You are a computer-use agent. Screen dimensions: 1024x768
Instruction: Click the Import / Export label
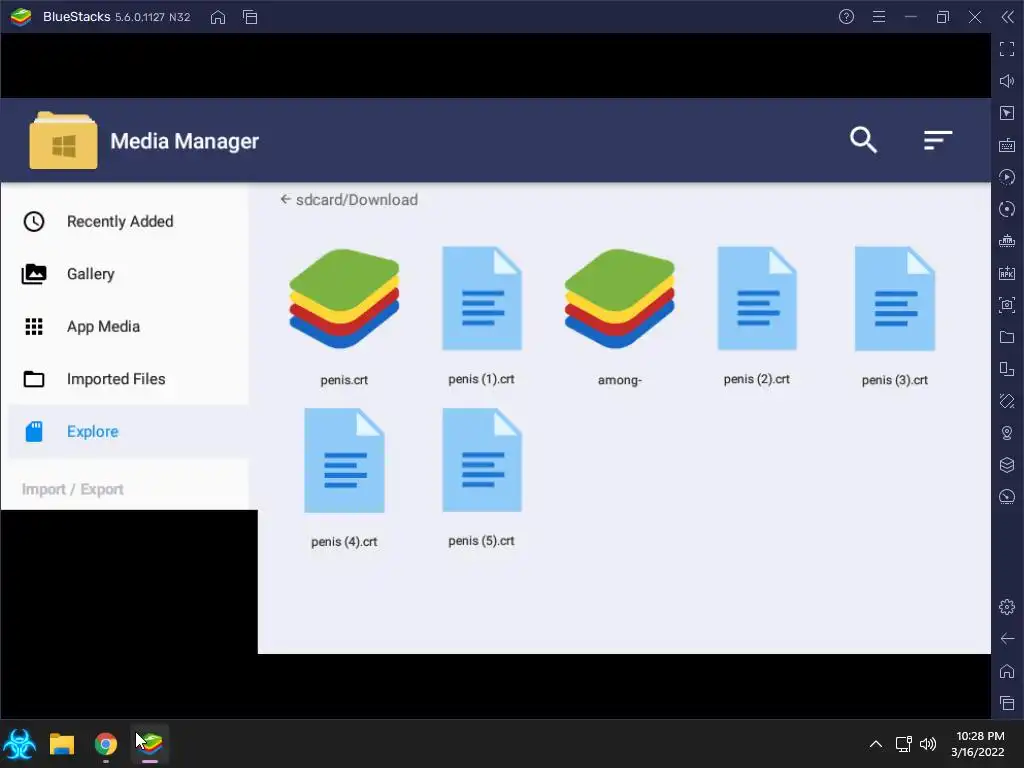[72, 489]
